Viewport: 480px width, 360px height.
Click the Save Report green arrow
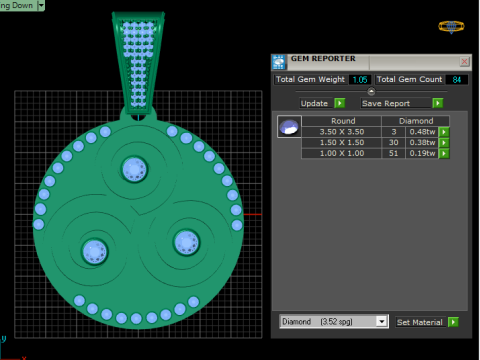point(438,103)
